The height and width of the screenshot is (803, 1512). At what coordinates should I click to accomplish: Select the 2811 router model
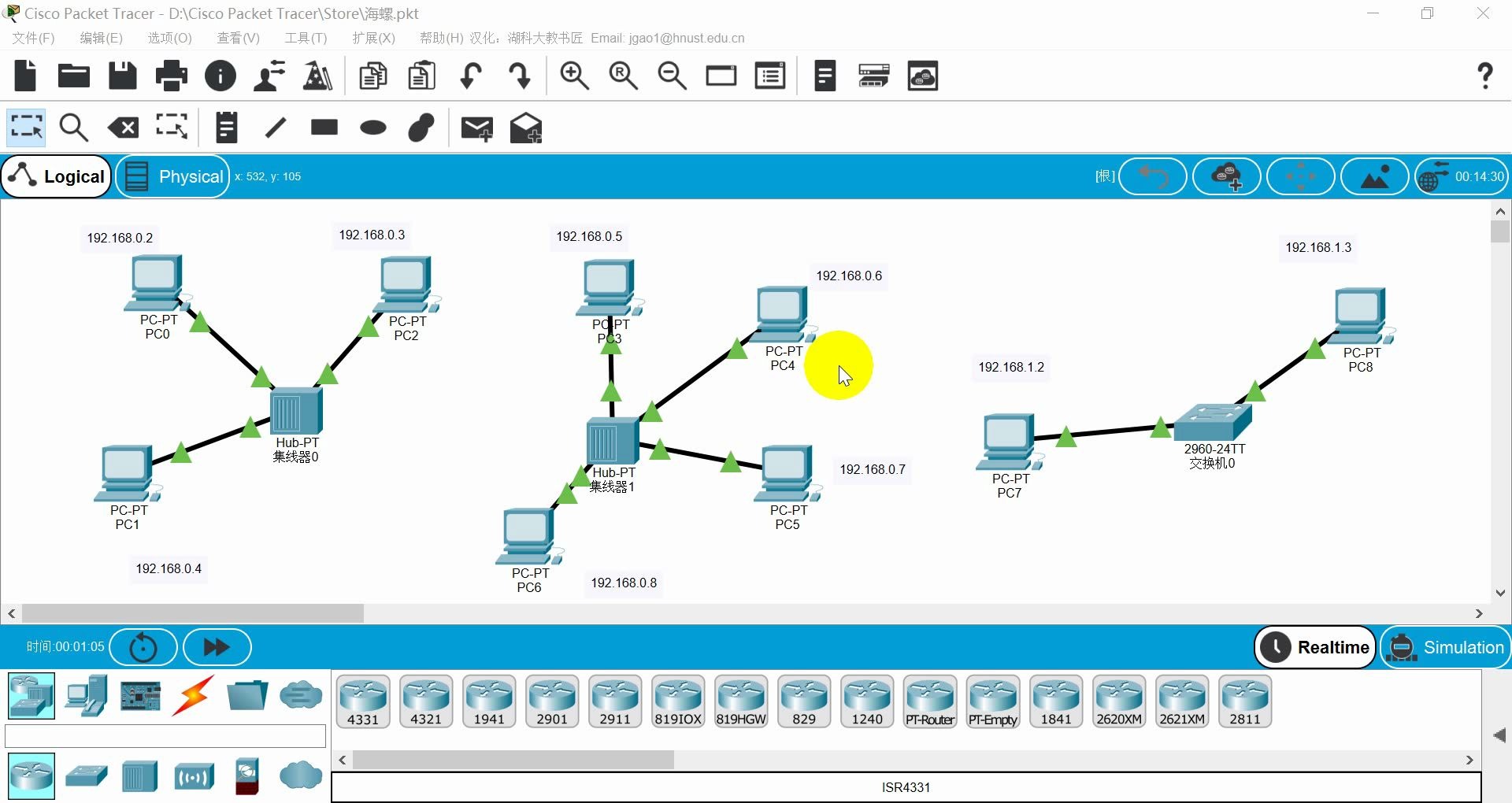[1244, 700]
